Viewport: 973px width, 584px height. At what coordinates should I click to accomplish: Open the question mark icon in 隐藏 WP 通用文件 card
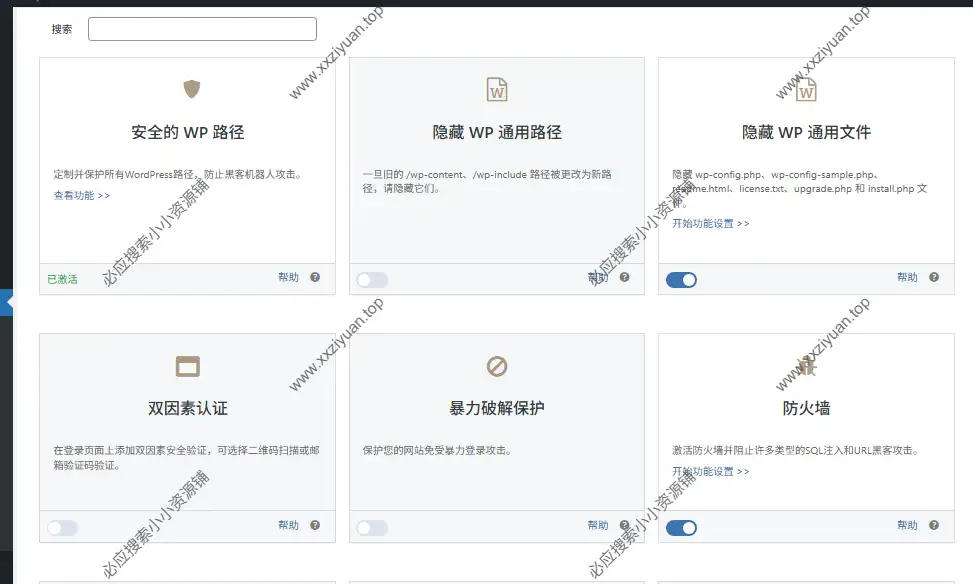pos(934,277)
